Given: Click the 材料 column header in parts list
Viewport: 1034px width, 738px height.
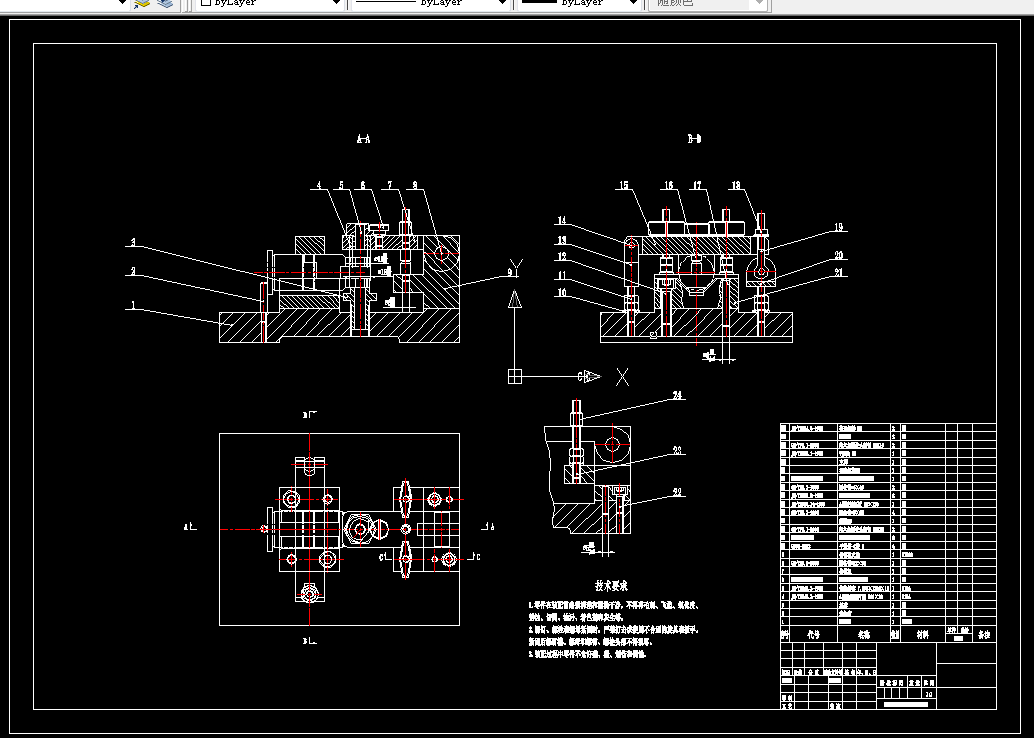Looking at the screenshot, I should [x=923, y=634].
